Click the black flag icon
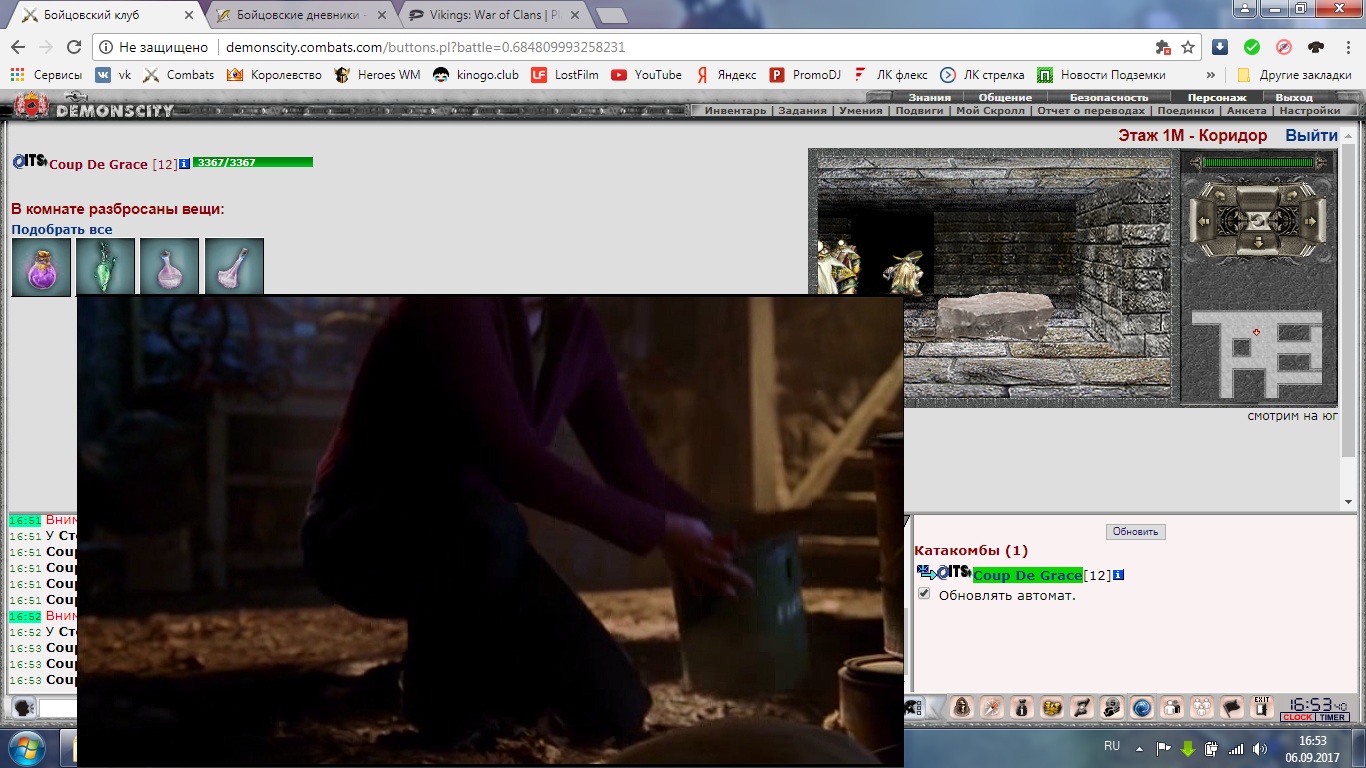 pos(1232,707)
